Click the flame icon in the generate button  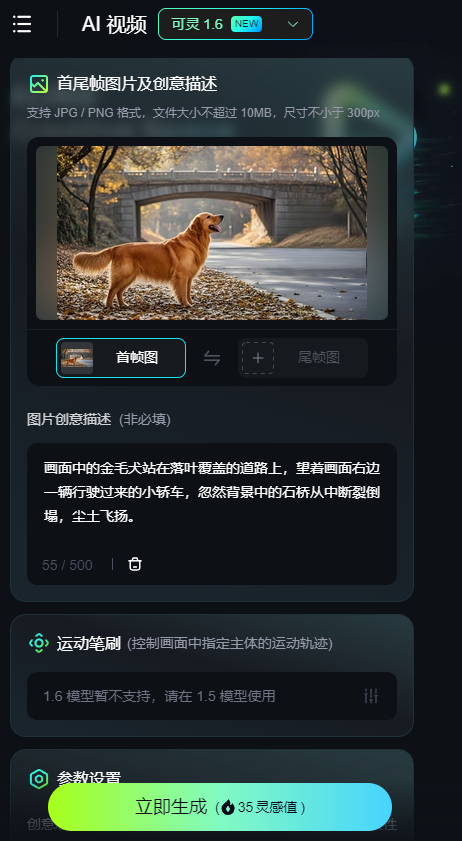coord(228,807)
